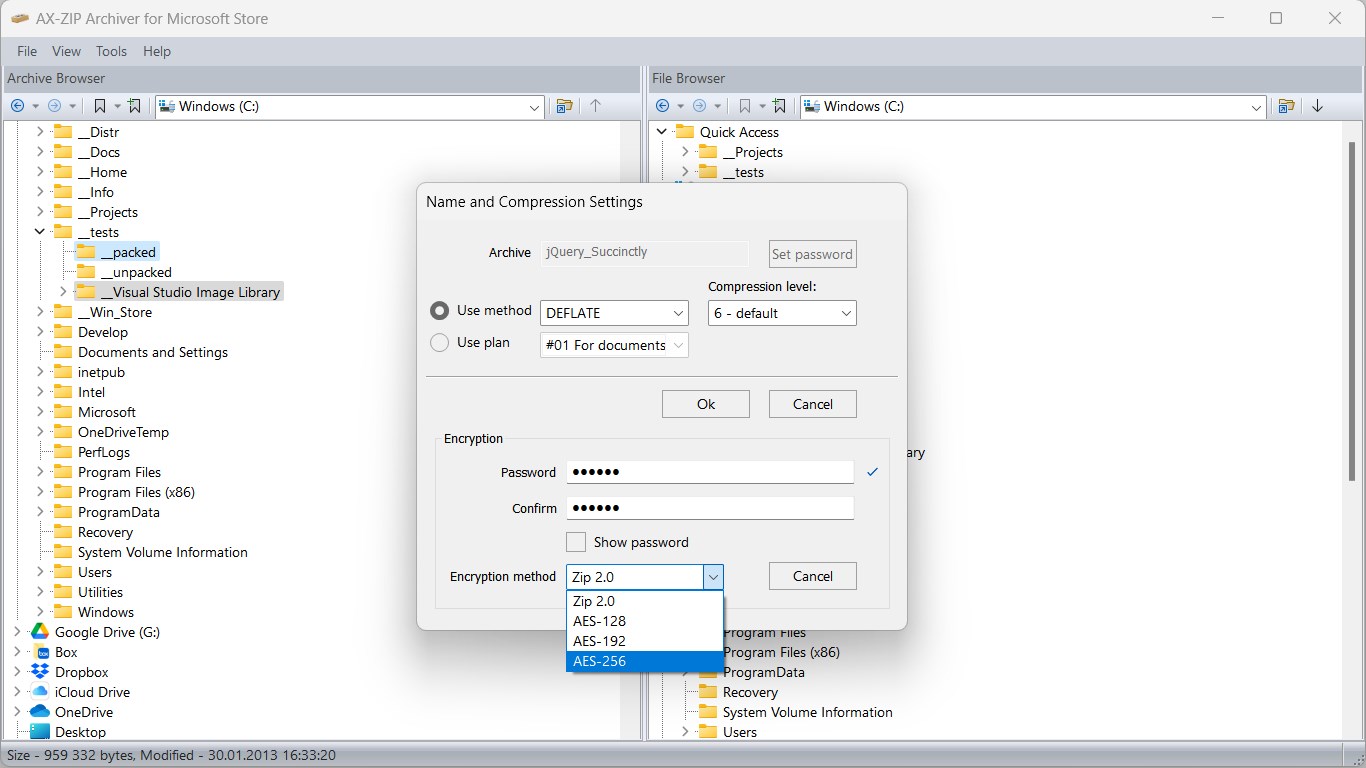Go up one level in Archive Browser
This screenshot has width=1366, height=768.
pyautogui.click(x=595, y=106)
